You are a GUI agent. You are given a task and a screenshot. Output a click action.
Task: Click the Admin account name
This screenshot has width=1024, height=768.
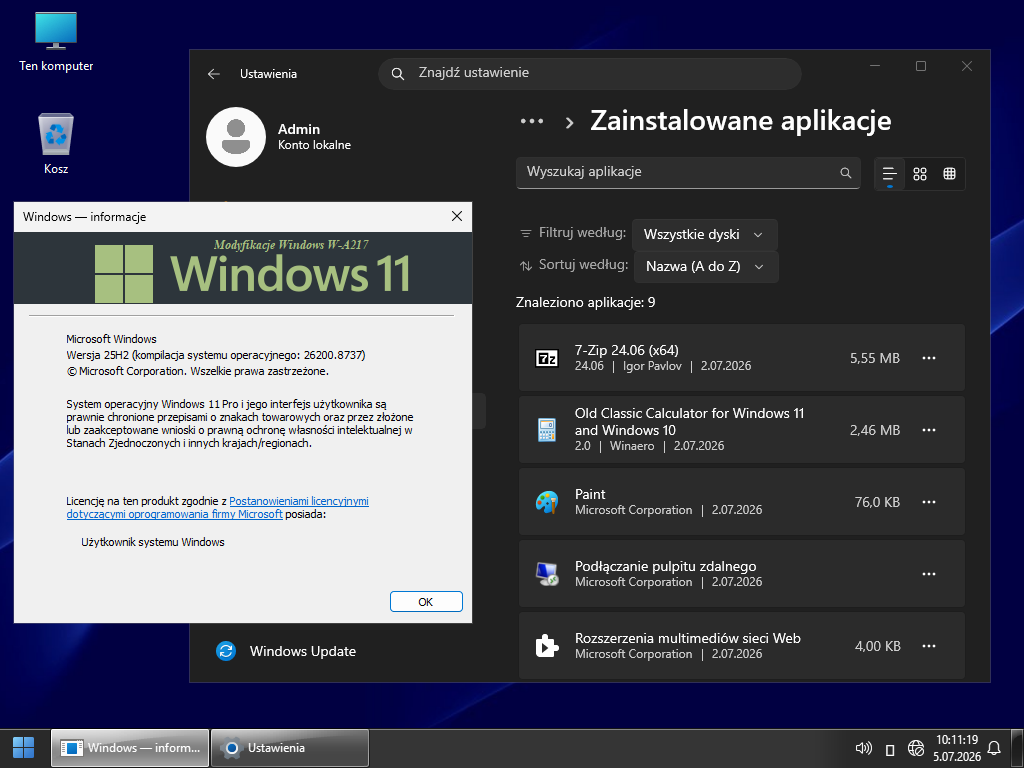pos(298,129)
